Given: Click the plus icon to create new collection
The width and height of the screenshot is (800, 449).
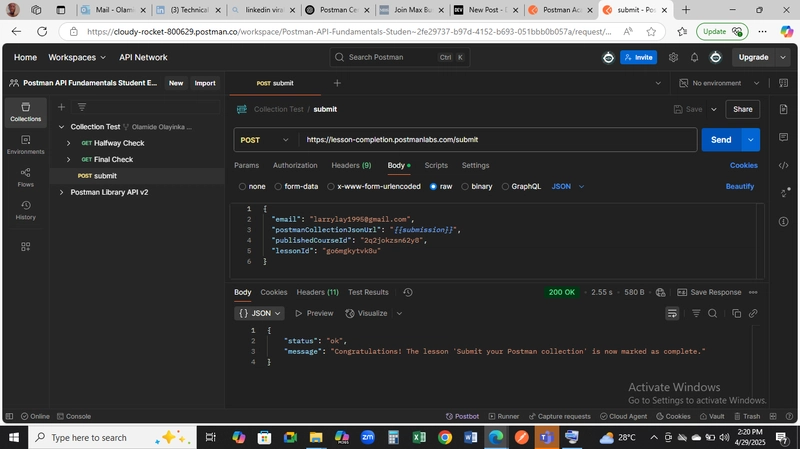Looking at the screenshot, I should [x=61, y=107].
